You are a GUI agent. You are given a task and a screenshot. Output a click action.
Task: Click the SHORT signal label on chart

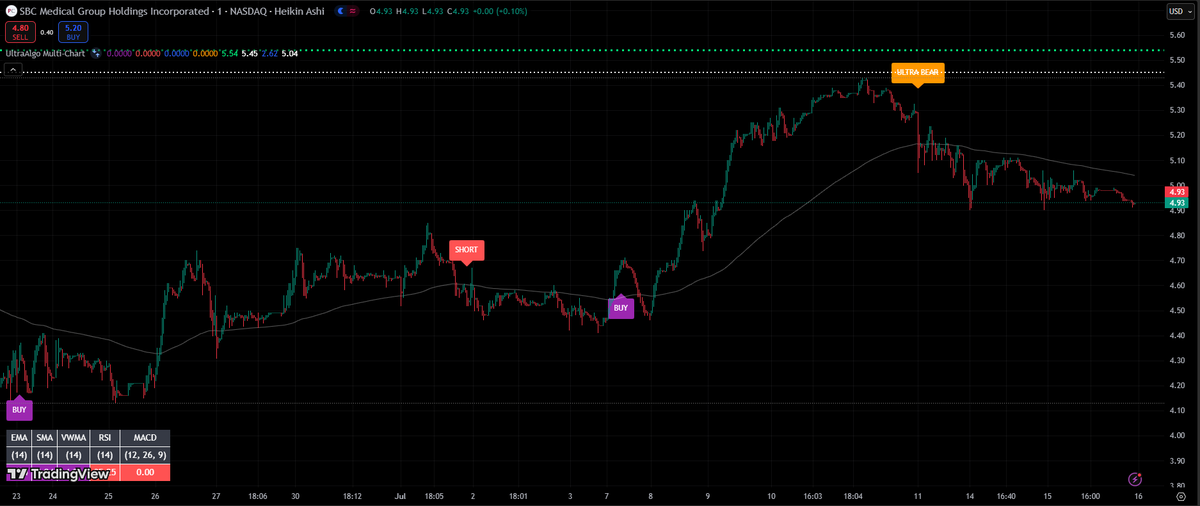point(465,249)
